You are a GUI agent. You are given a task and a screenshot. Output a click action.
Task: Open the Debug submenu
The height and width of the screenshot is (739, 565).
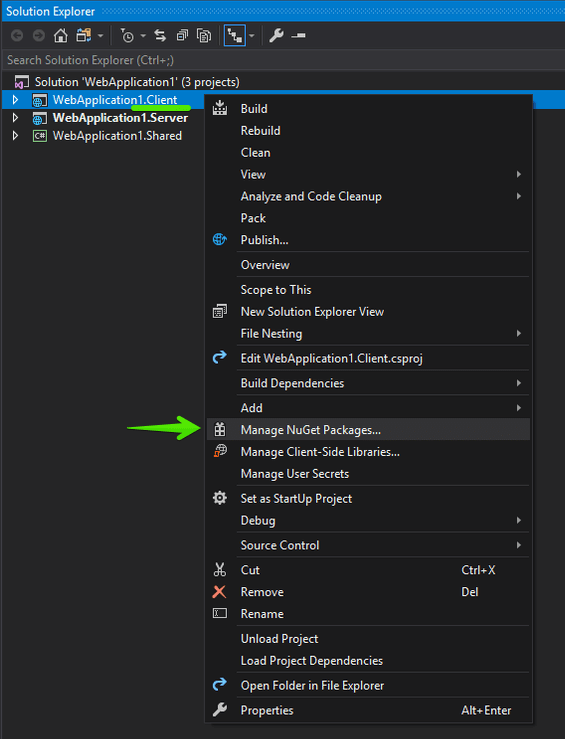pos(368,520)
